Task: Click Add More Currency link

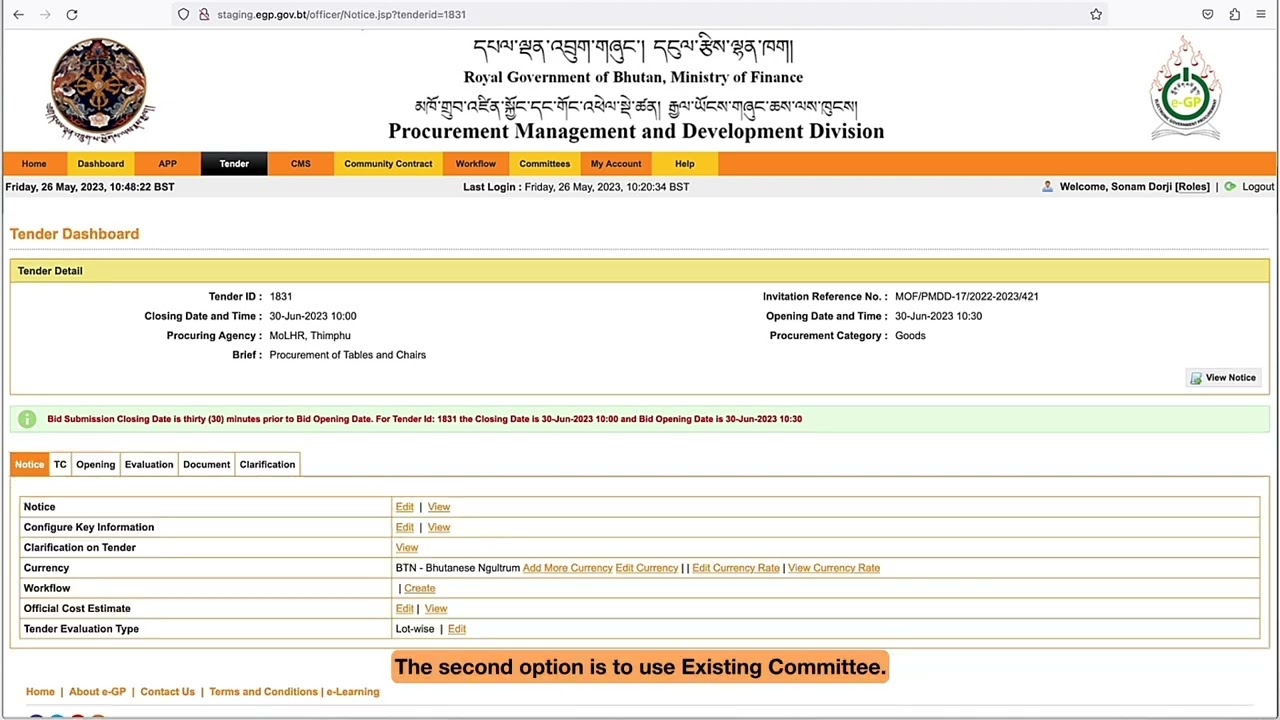Action: (x=567, y=568)
